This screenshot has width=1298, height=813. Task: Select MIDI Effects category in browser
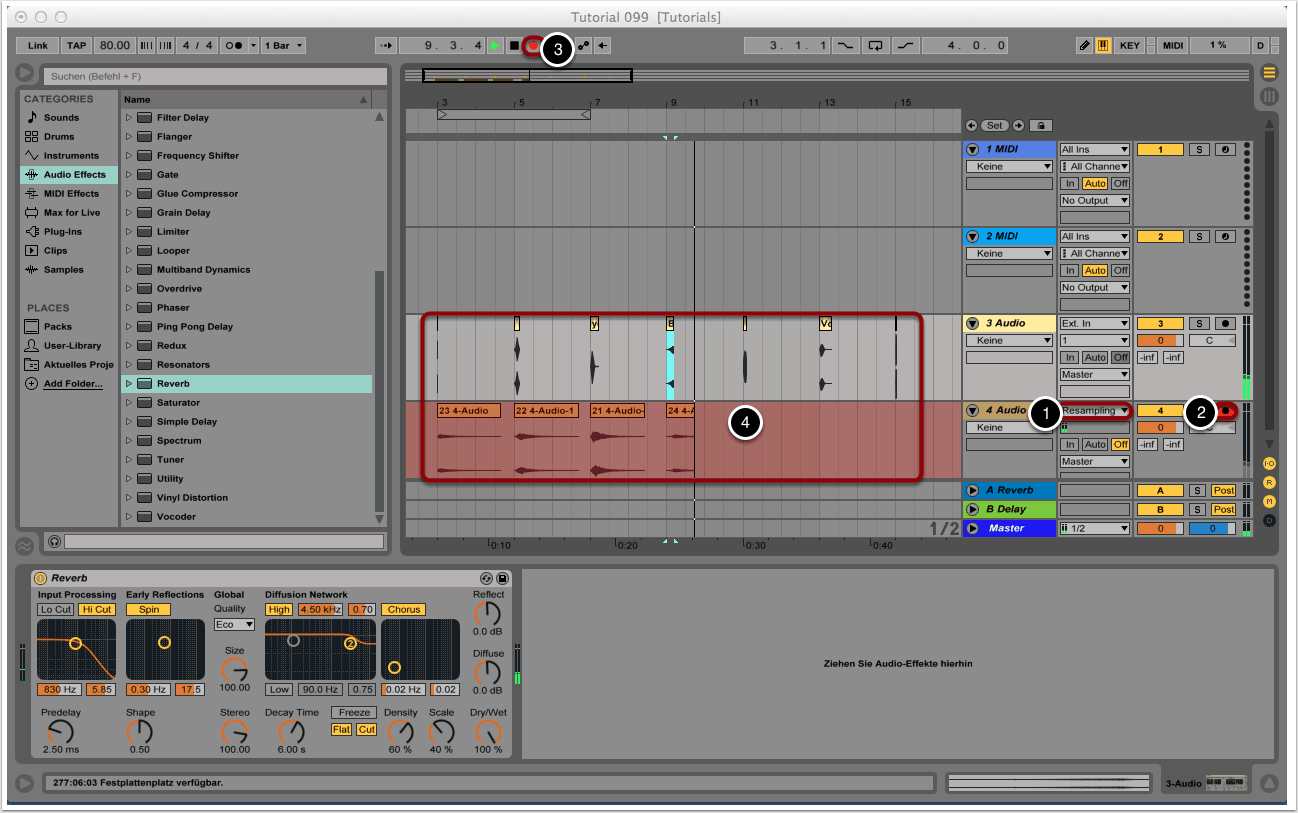click(70, 194)
